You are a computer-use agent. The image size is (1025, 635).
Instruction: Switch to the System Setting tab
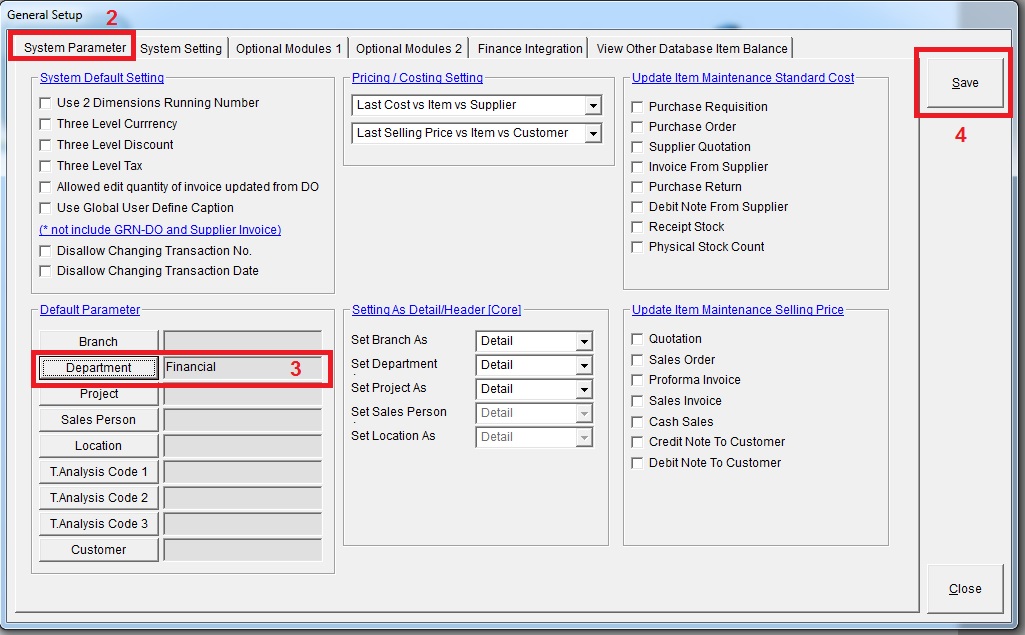pyautogui.click(x=181, y=48)
